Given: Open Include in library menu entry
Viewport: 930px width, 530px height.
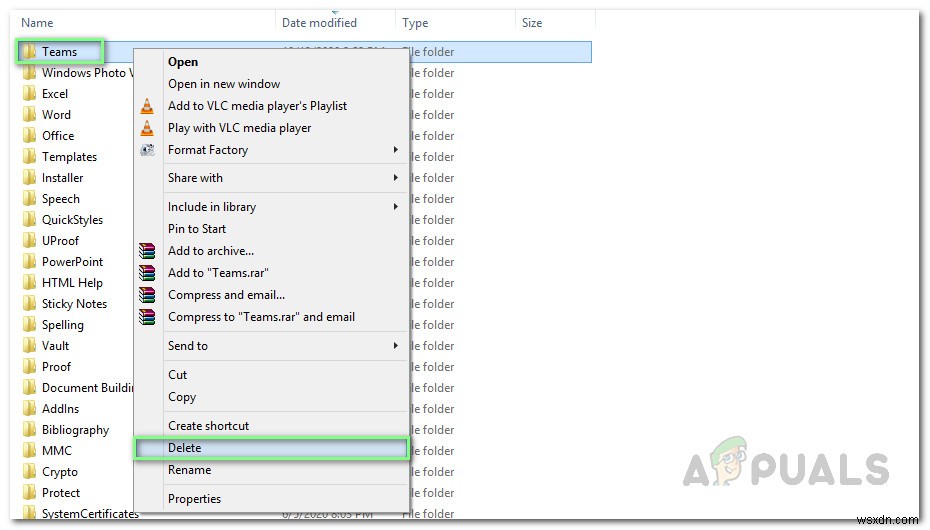Looking at the screenshot, I should click(x=212, y=207).
